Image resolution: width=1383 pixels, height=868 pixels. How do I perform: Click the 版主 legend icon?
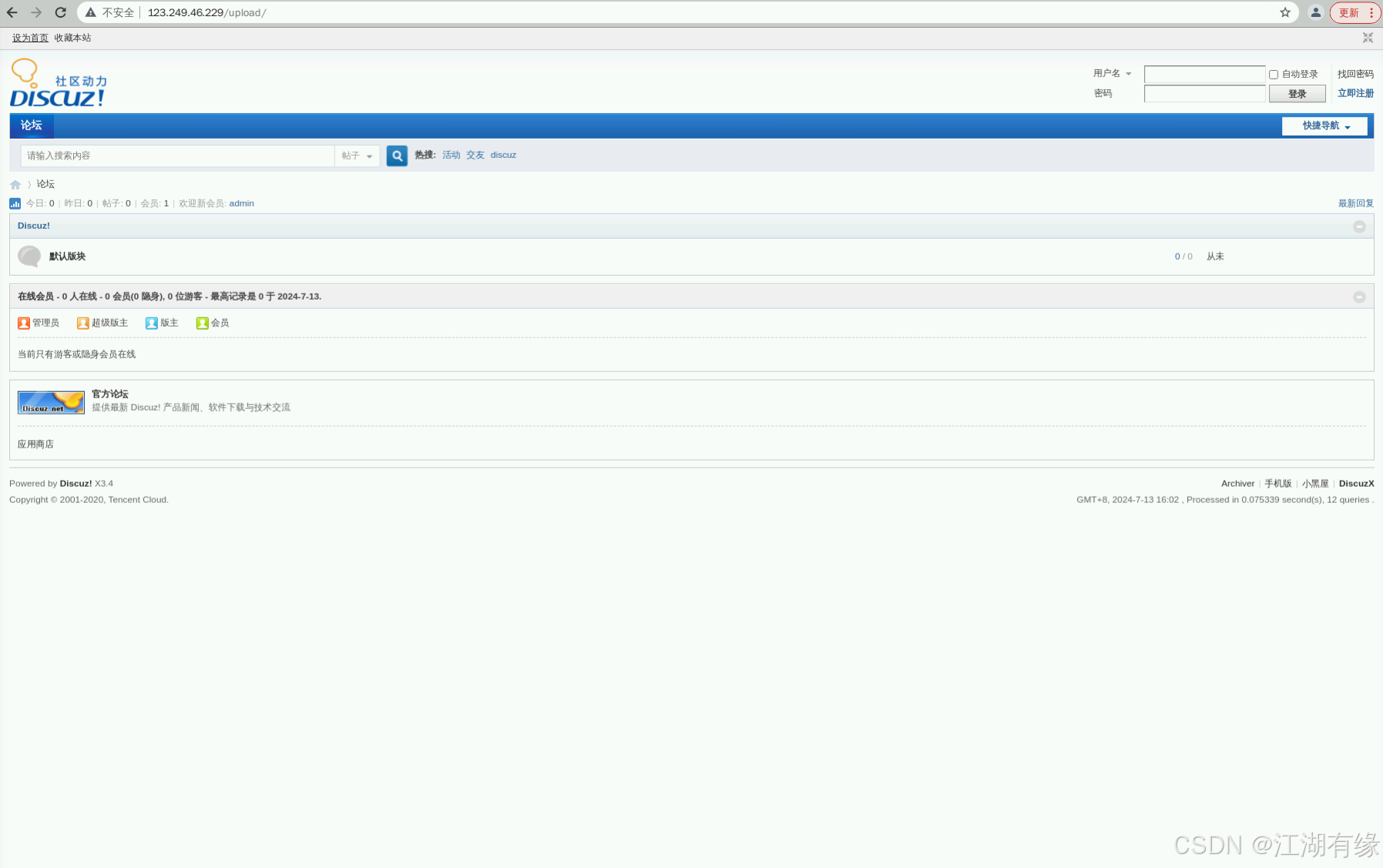152,323
